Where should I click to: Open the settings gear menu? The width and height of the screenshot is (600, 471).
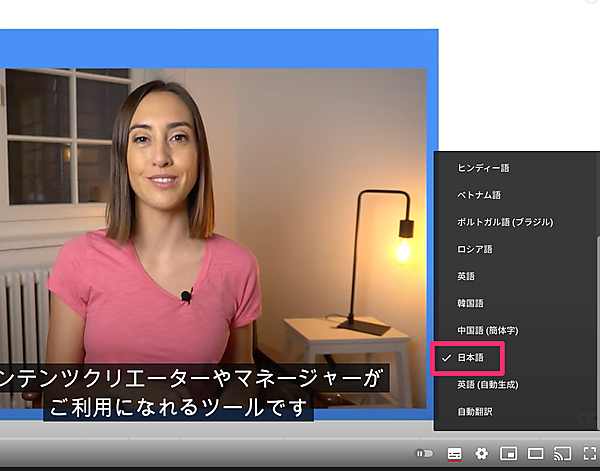481,454
